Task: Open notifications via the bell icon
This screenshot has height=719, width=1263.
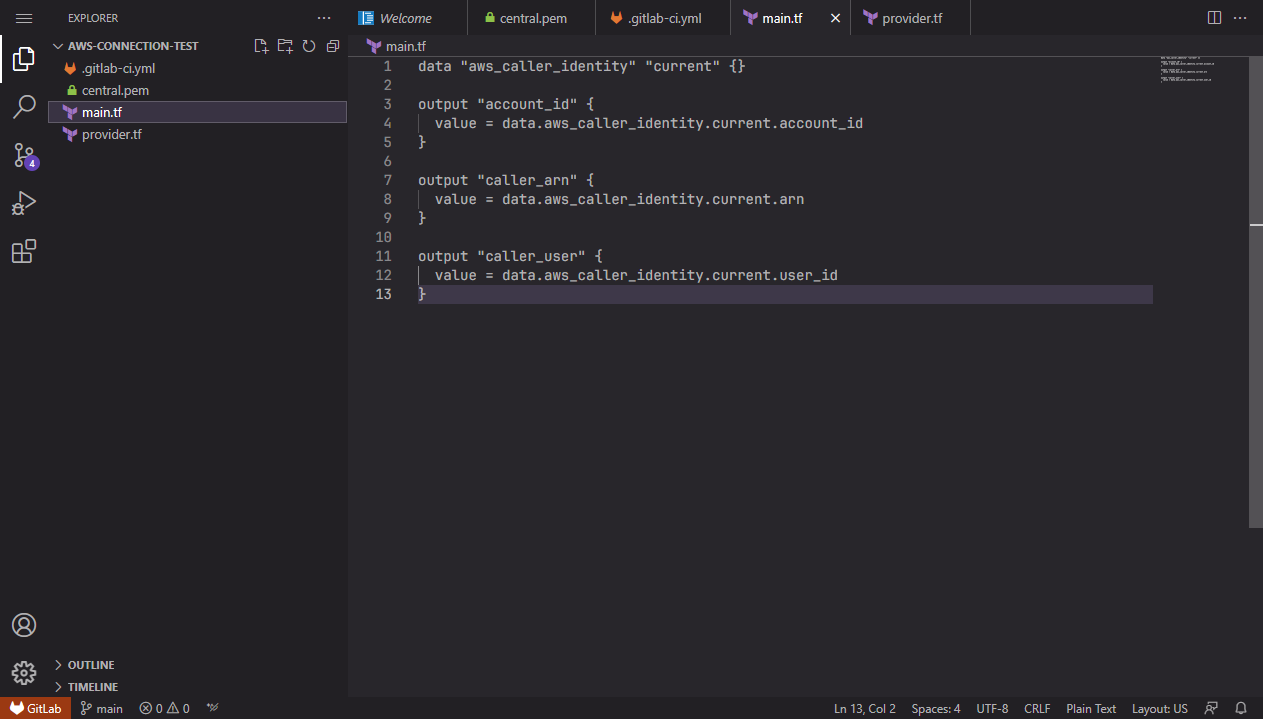Action: [x=1242, y=708]
